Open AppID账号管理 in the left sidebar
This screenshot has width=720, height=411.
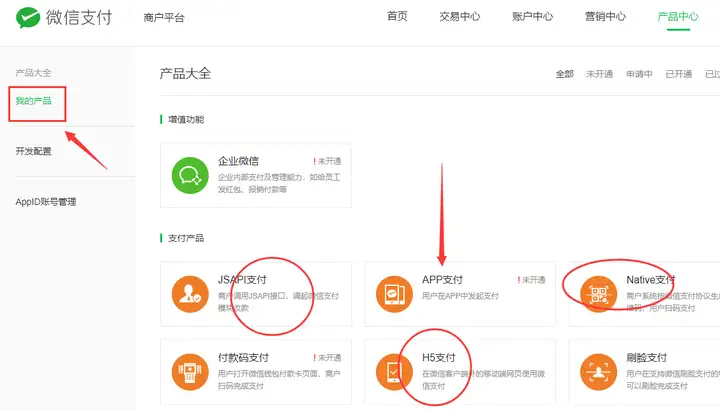[x=46, y=202]
